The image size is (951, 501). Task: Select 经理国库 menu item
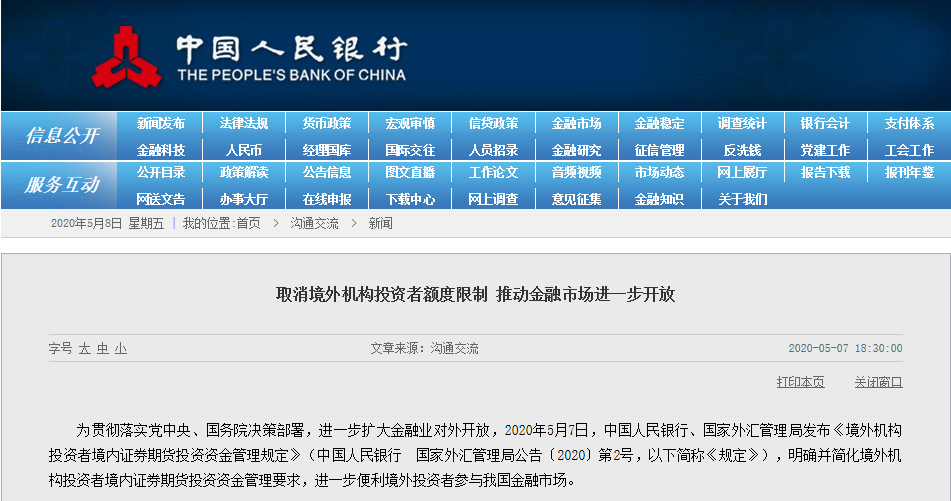[327, 150]
